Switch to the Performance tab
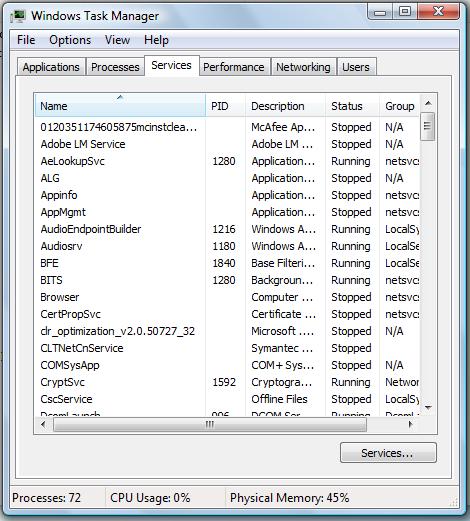This screenshot has height=521, width=470. [x=234, y=67]
